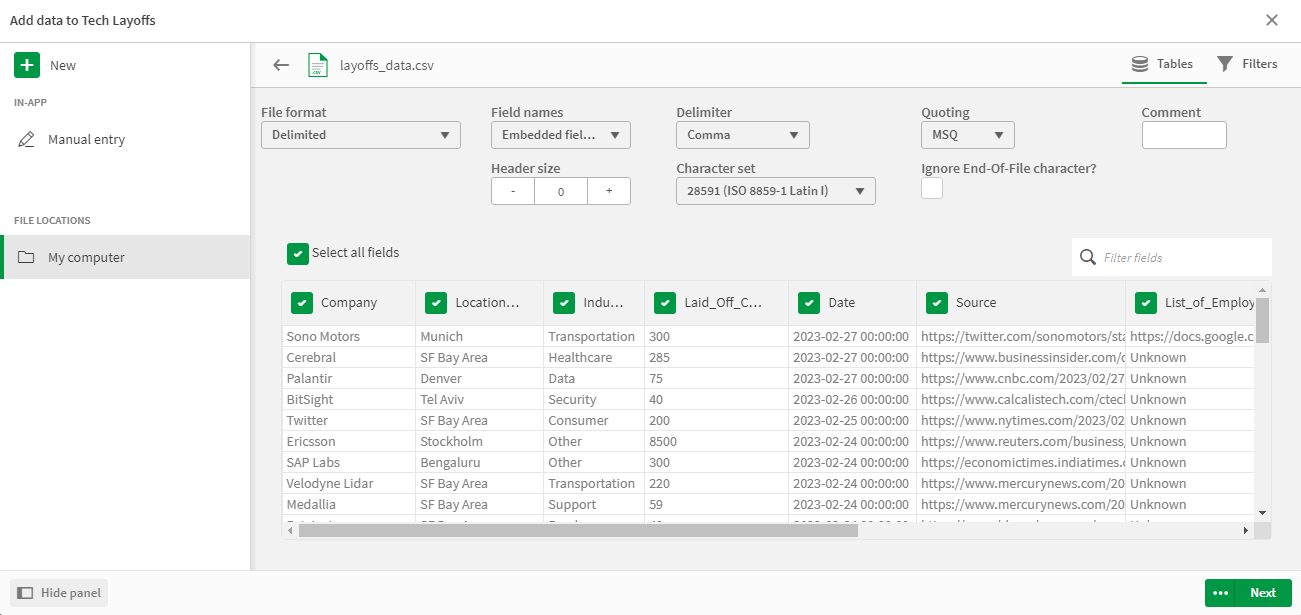The height and width of the screenshot is (615, 1301).
Task: Click the back arrow above the data preview
Action: tap(281, 62)
